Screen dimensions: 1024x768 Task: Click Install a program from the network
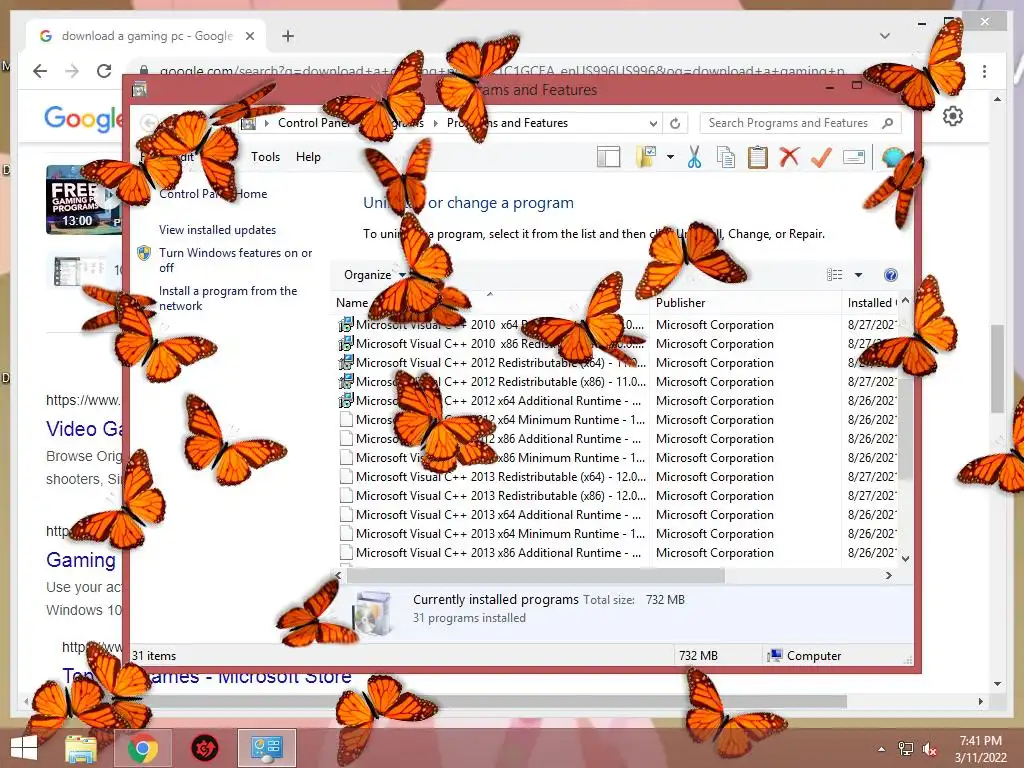pyautogui.click(x=228, y=298)
